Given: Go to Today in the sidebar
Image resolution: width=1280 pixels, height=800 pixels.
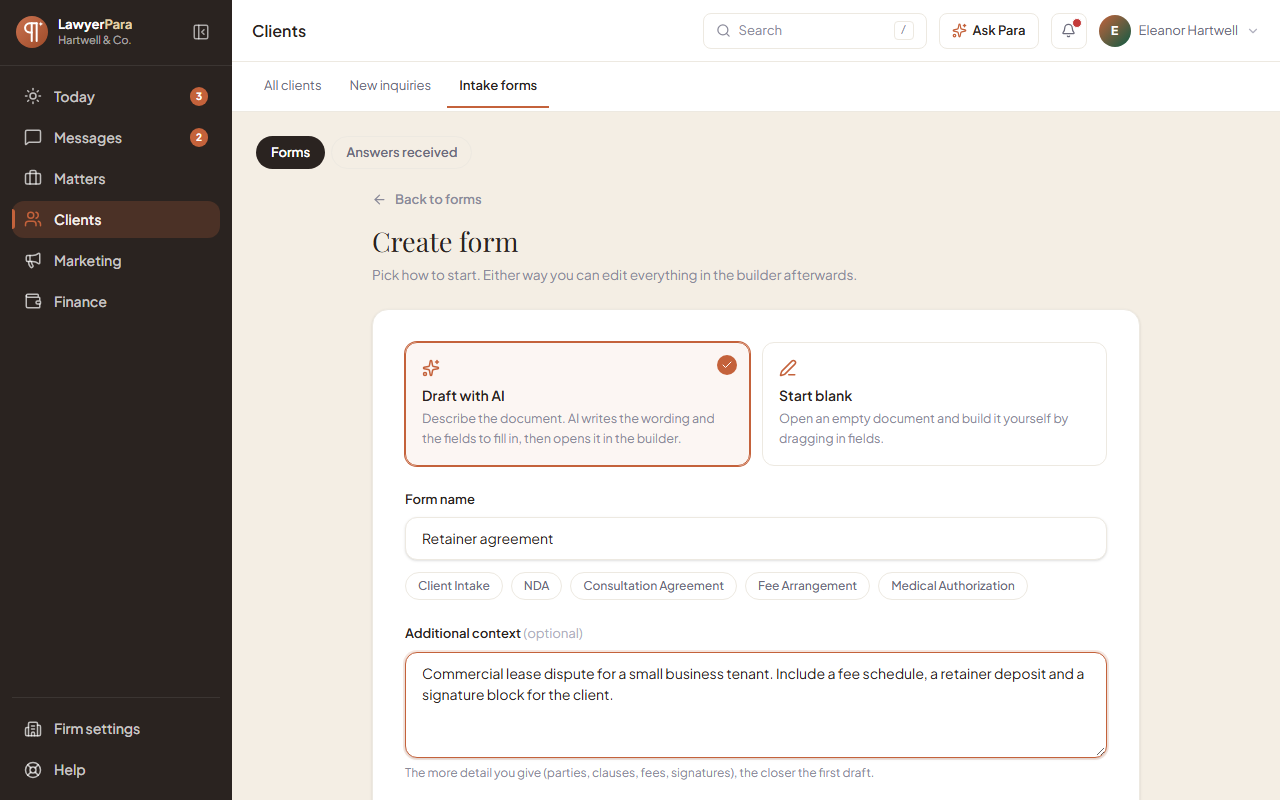Looking at the screenshot, I should point(116,97).
